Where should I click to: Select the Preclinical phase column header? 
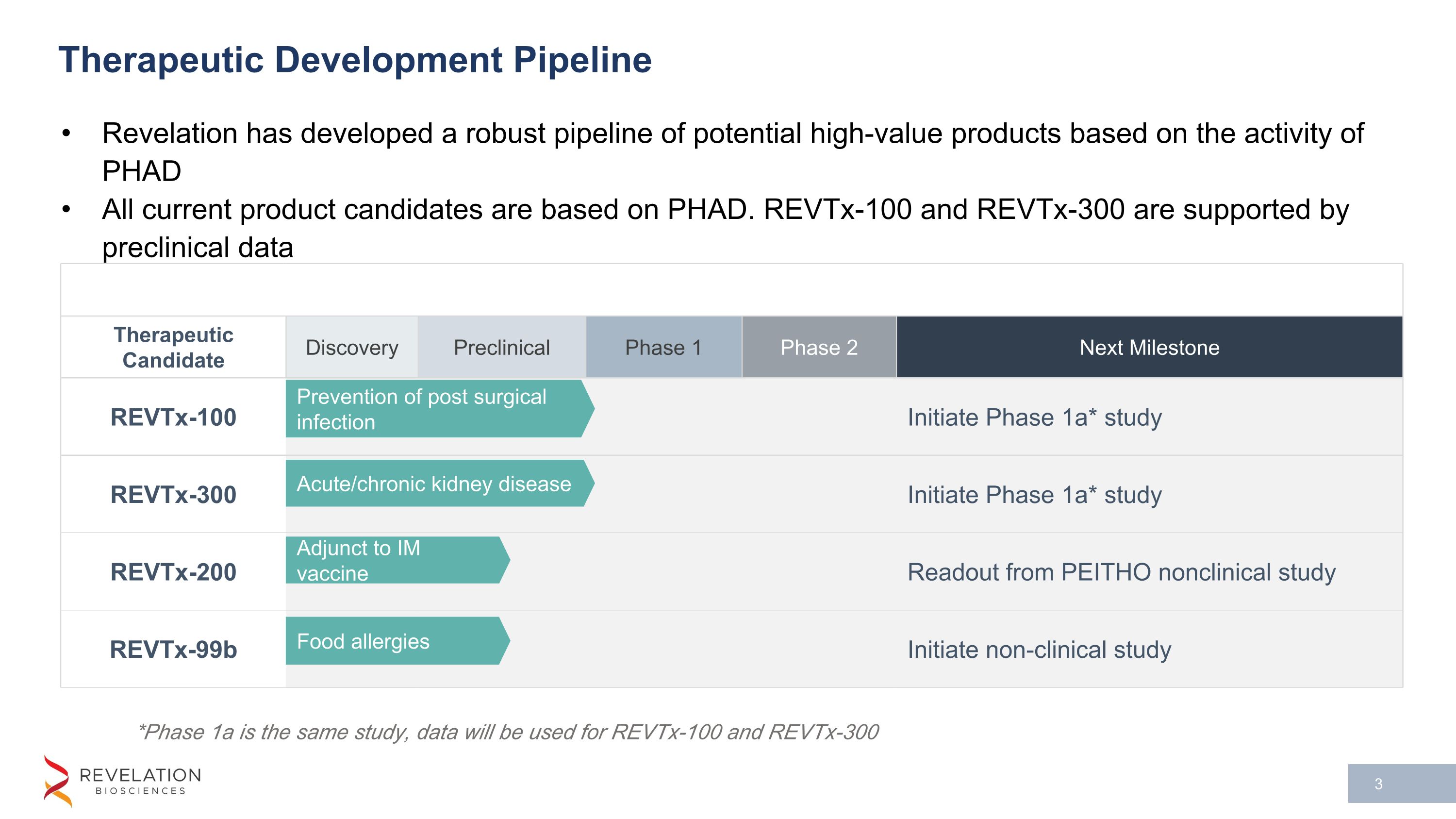pos(501,347)
